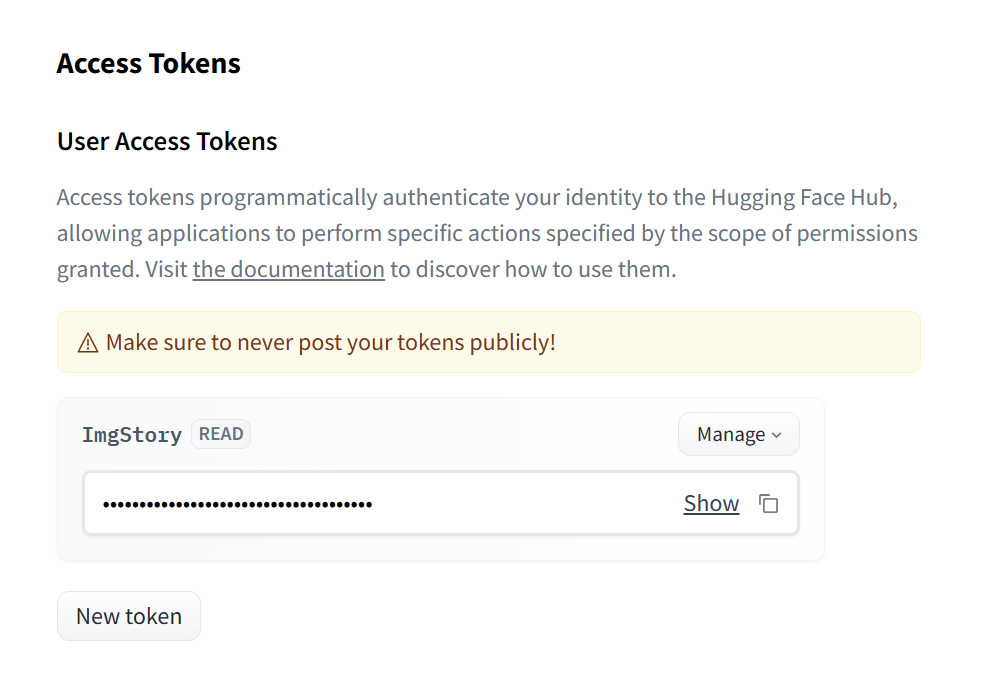
Task: Click the never post tokens publicly warning text
Action: [330, 343]
